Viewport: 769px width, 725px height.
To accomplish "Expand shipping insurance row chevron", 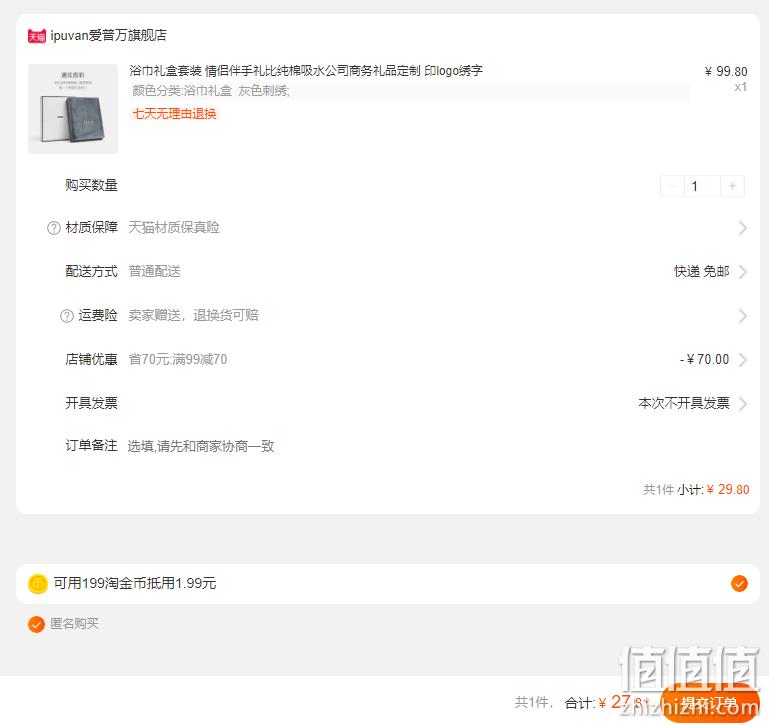I will [x=743, y=316].
